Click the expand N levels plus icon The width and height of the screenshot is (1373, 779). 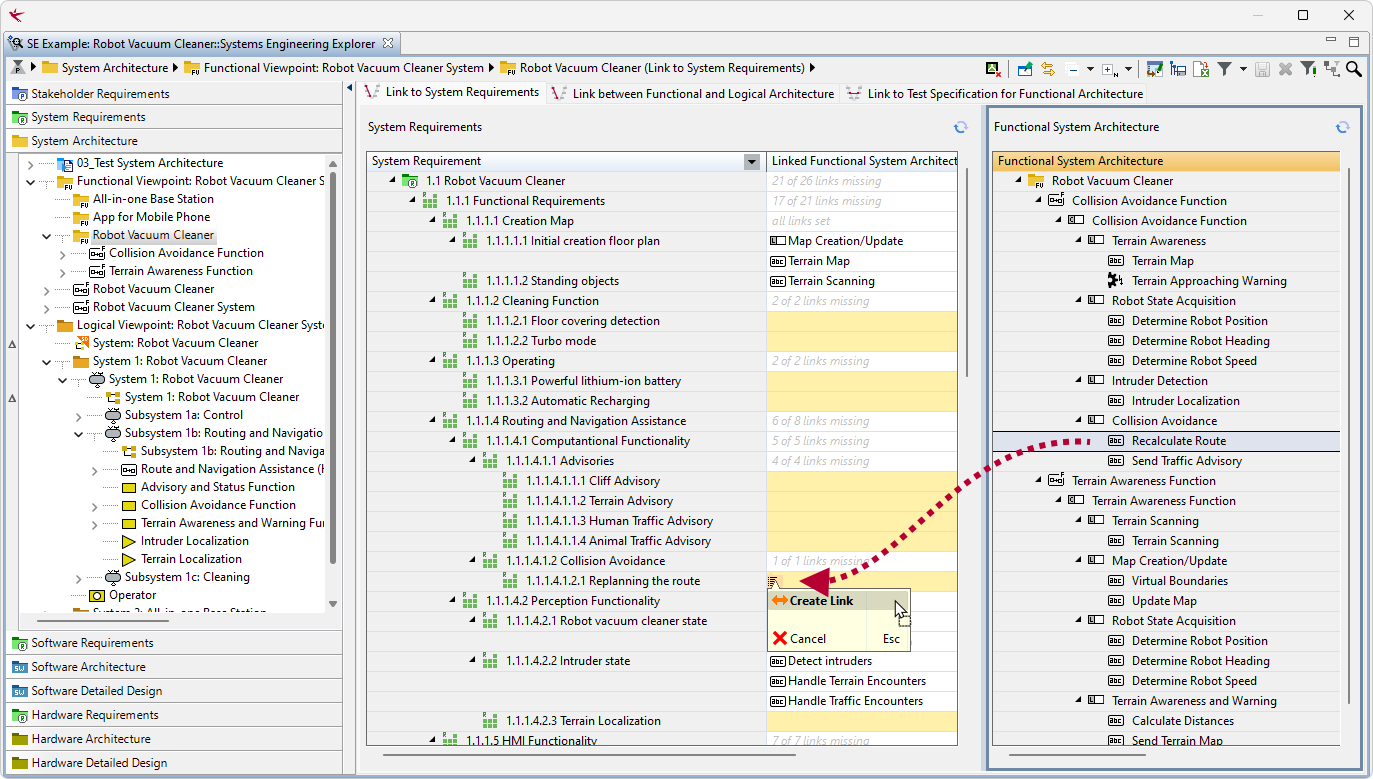pos(1110,69)
